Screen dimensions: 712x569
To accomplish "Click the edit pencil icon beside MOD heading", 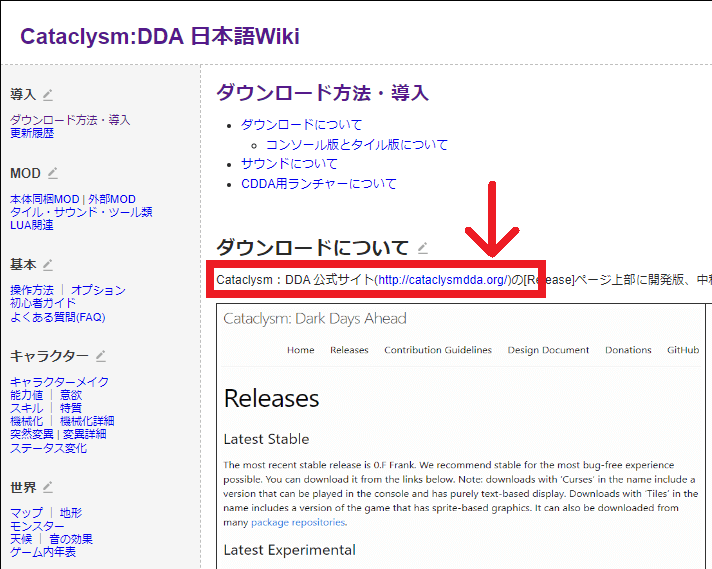I will pyautogui.click(x=52, y=173).
